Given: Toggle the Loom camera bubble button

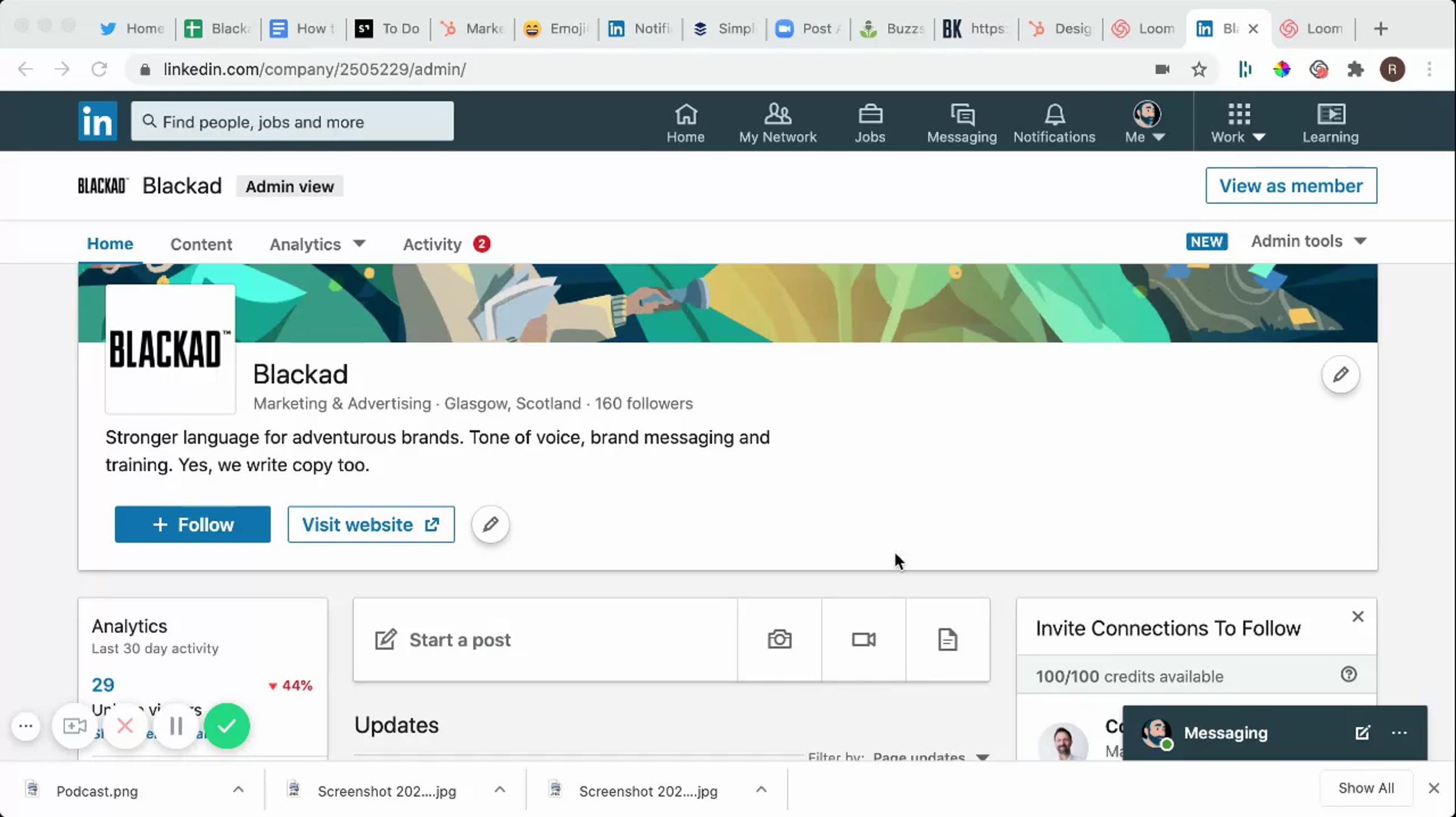Looking at the screenshot, I should click(x=75, y=726).
